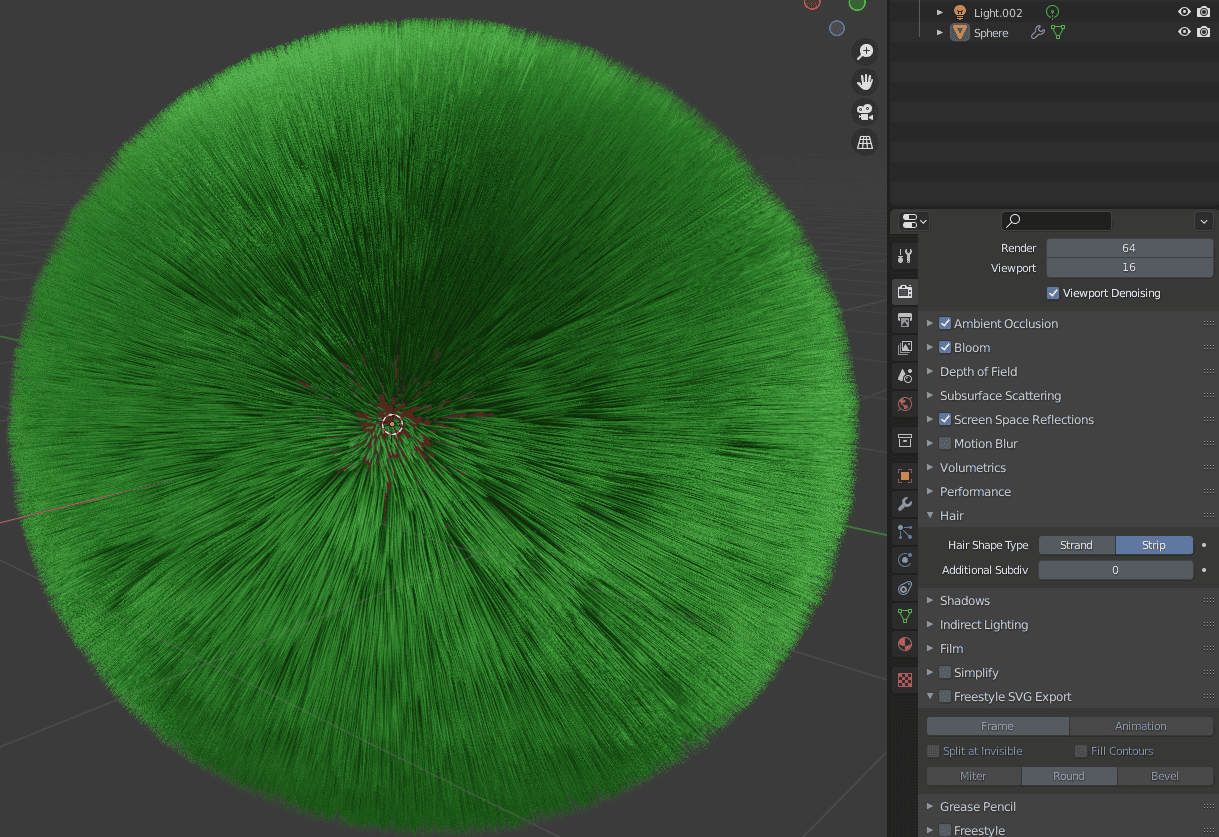Click the viewport zoom magnifier icon
This screenshot has height=837, width=1219.
[x=865, y=52]
